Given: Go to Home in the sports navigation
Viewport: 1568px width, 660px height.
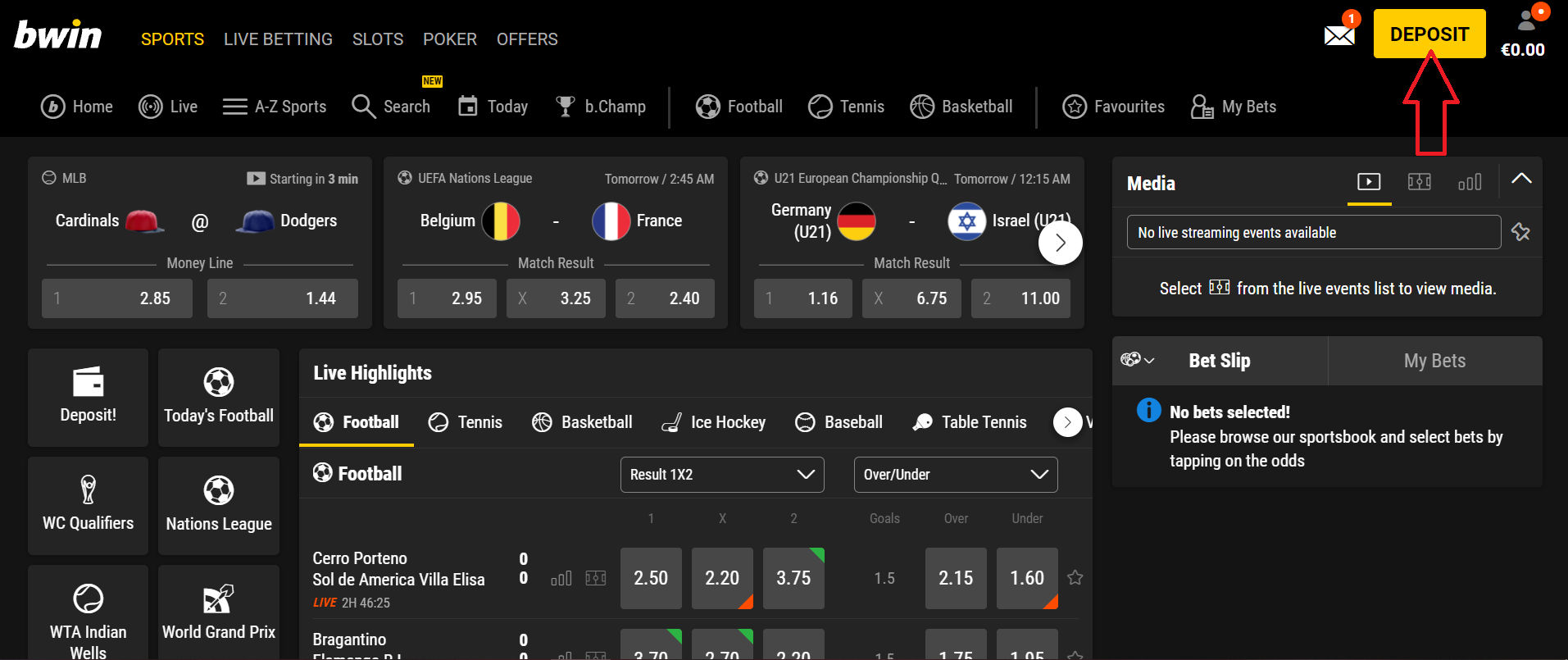Looking at the screenshot, I should [x=77, y=107].
